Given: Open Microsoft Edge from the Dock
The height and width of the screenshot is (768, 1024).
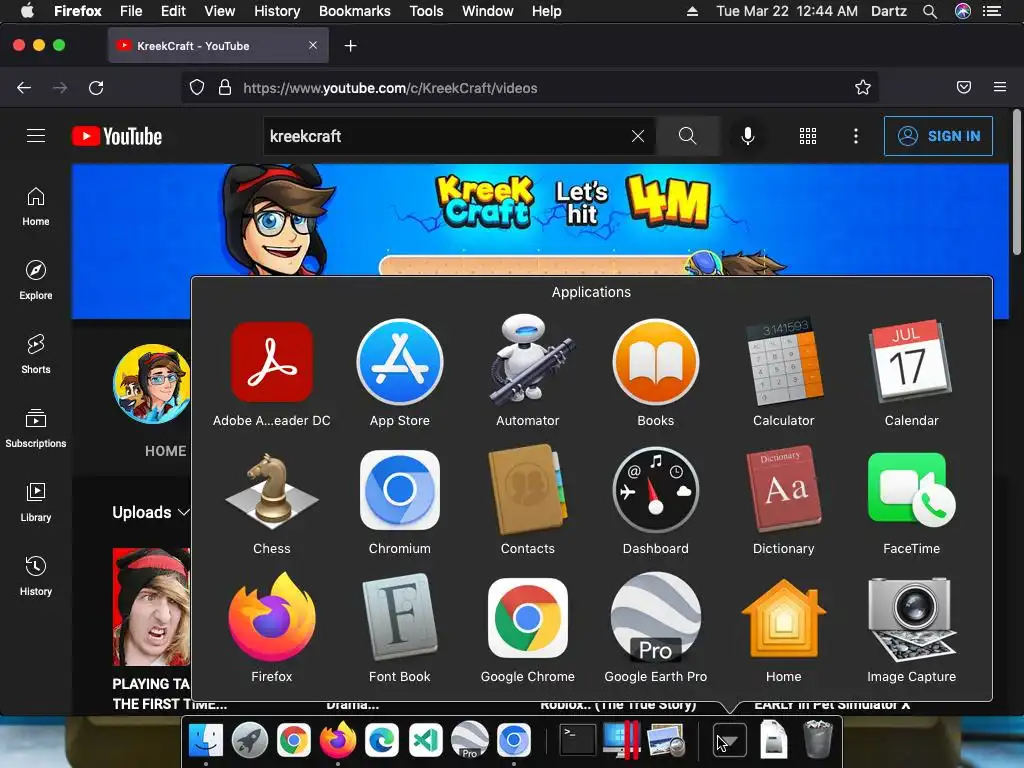Looking at the screenshot, I should (382, 741).
